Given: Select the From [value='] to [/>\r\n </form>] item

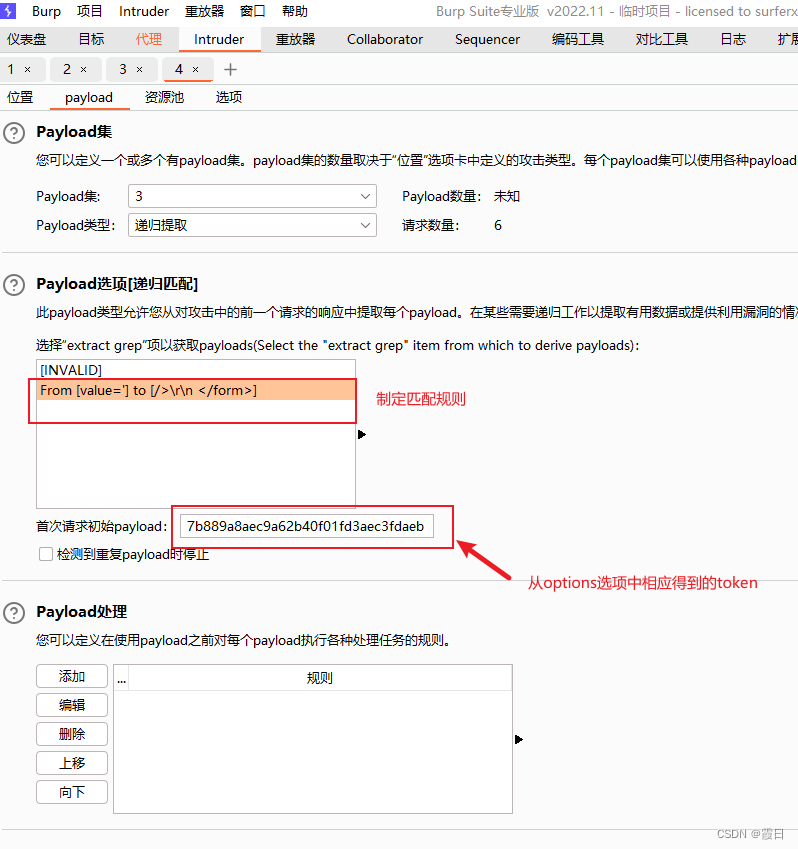Looking at the screenshot, I should coord(196,390).
